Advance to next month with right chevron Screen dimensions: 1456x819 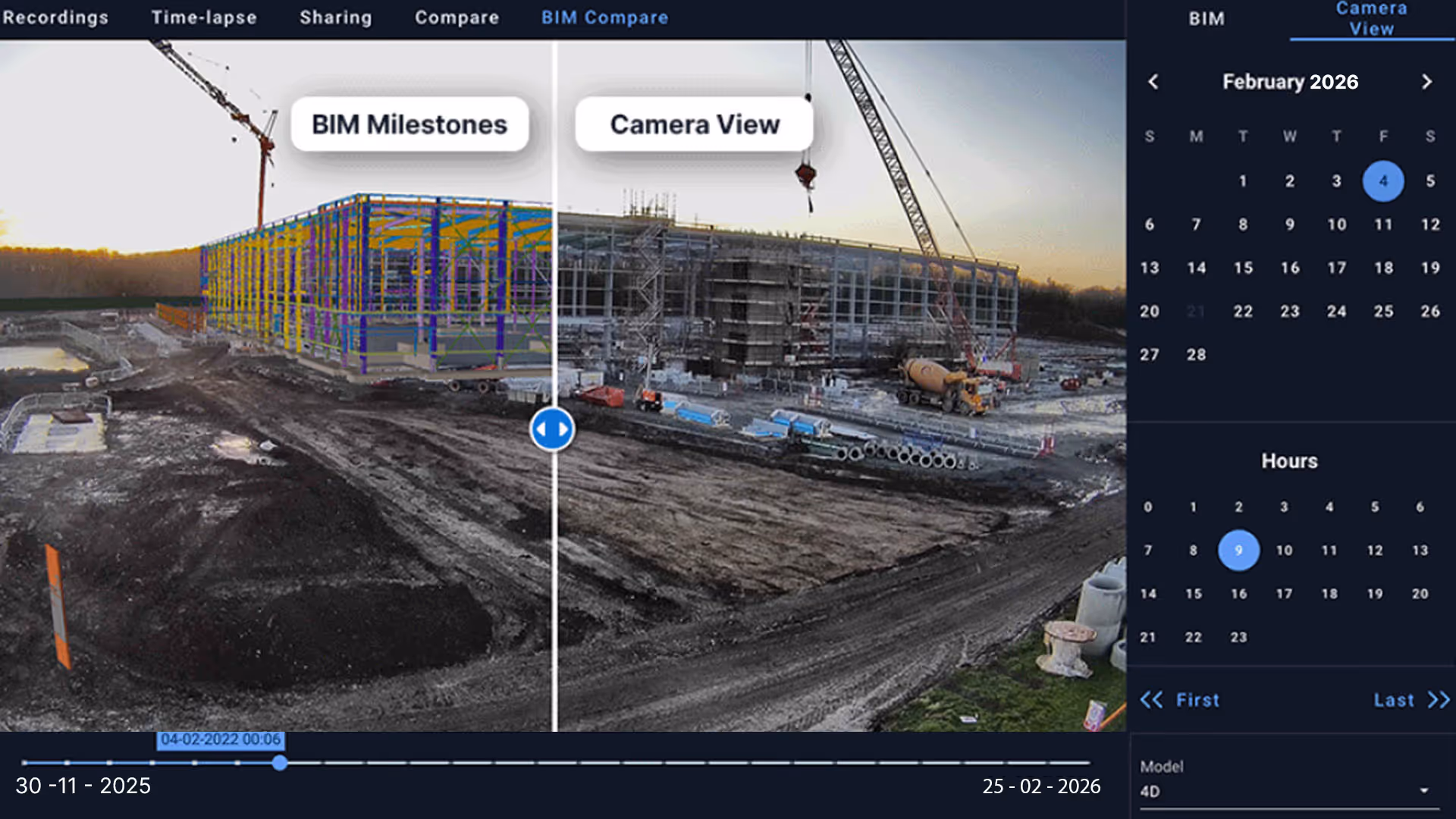1426,82
